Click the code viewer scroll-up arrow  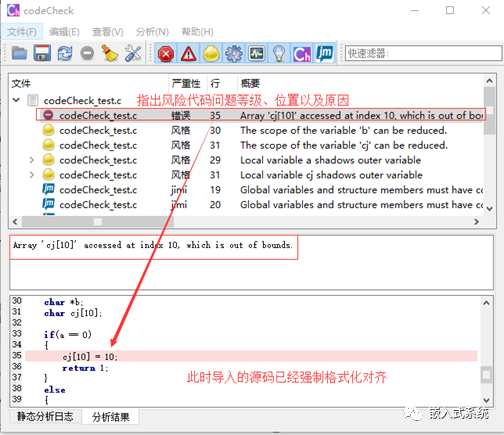pyautogui.click(x=486, y=303)
